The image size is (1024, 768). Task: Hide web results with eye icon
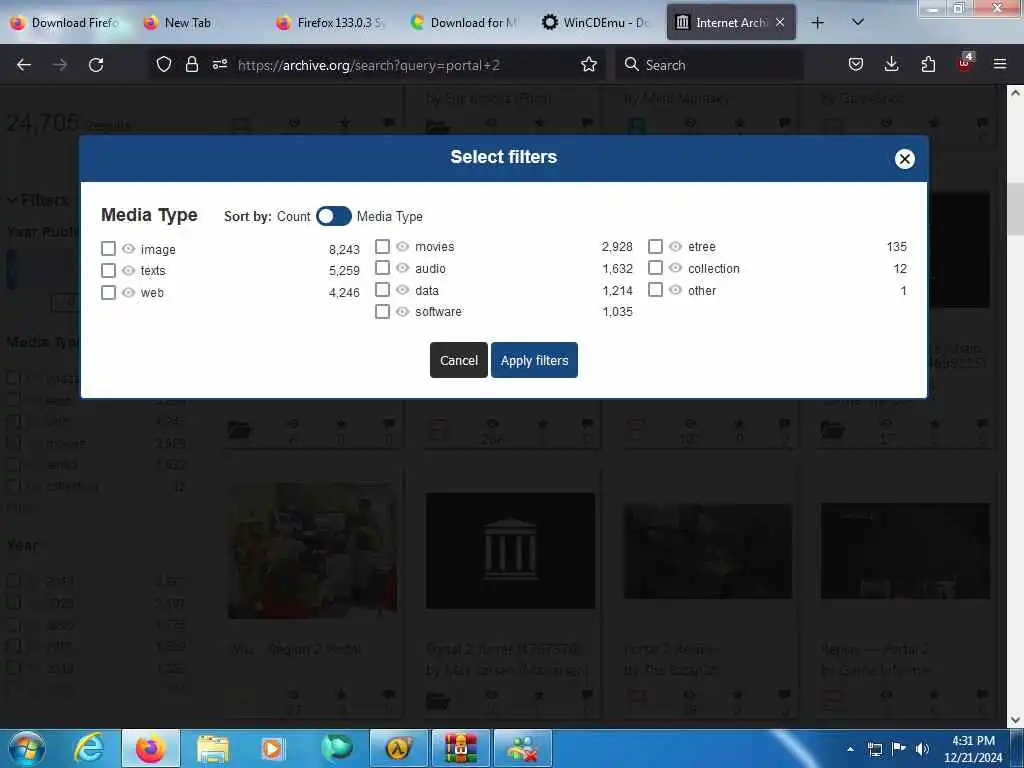pyautogui.click(x=129, y=293)
